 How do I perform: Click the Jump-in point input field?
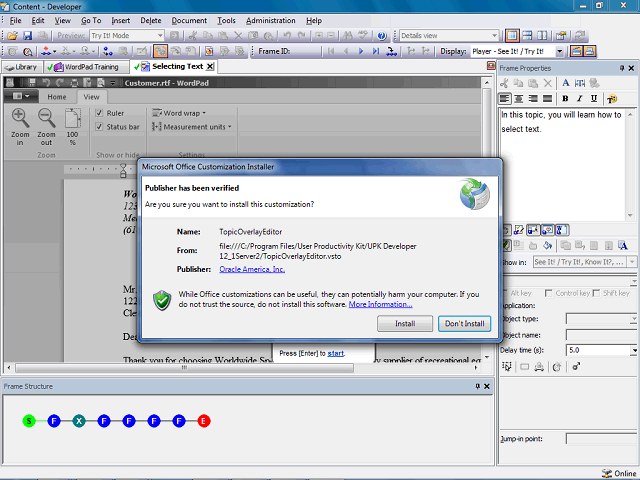click(x=601, y=439)
